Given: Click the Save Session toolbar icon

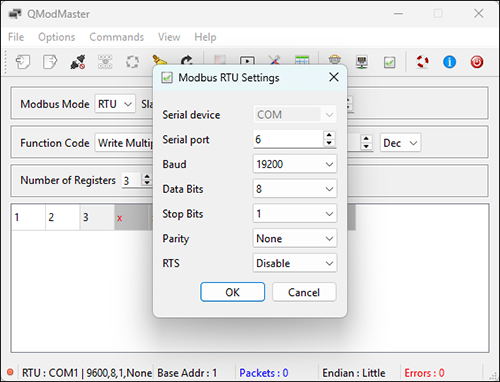Looking at the screenshot, I should pyautogui.click(x=50, y=62).
